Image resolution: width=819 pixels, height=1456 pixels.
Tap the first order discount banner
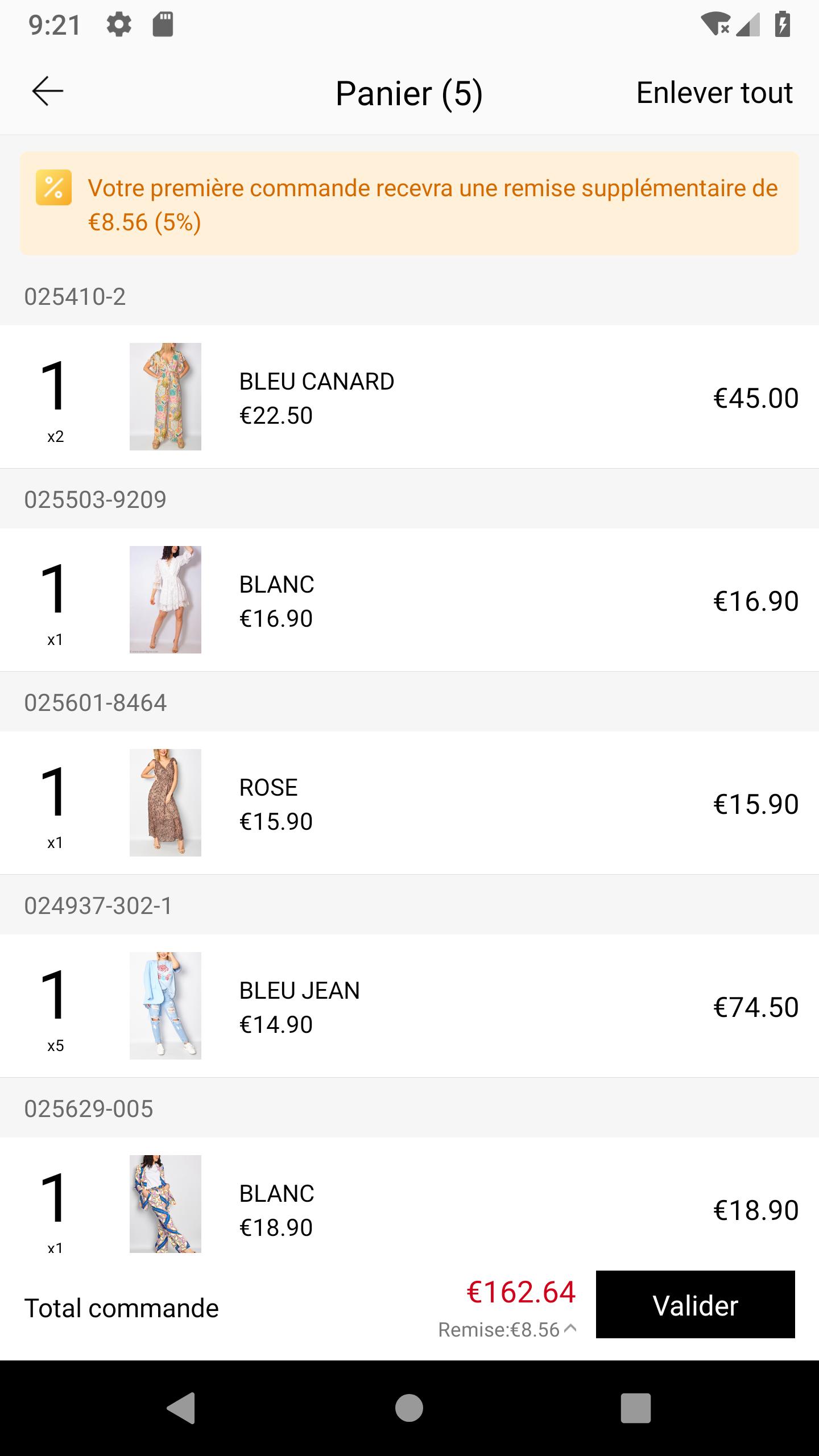409,204
